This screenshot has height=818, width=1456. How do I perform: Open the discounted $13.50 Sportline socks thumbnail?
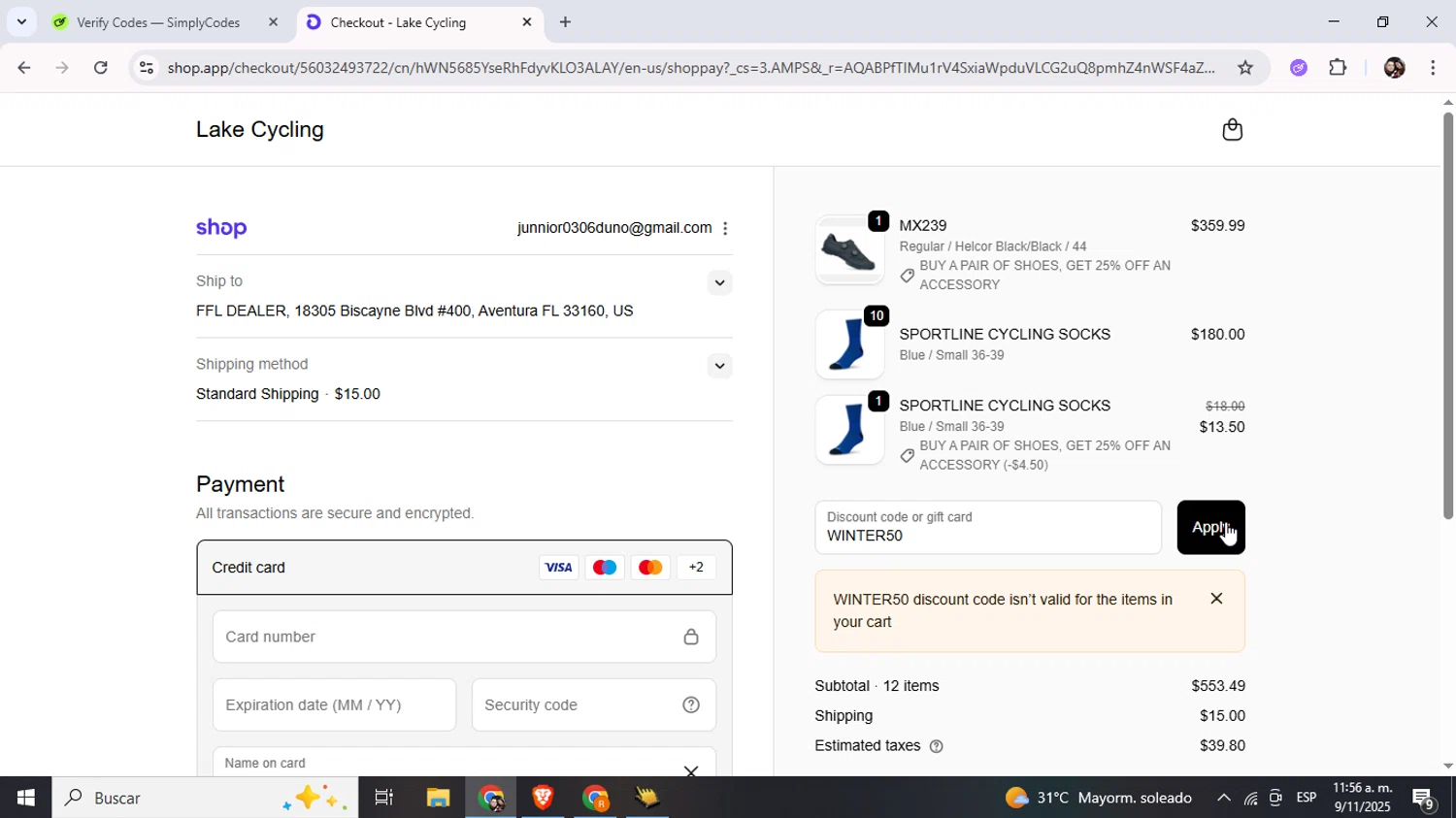pos(849,430)
